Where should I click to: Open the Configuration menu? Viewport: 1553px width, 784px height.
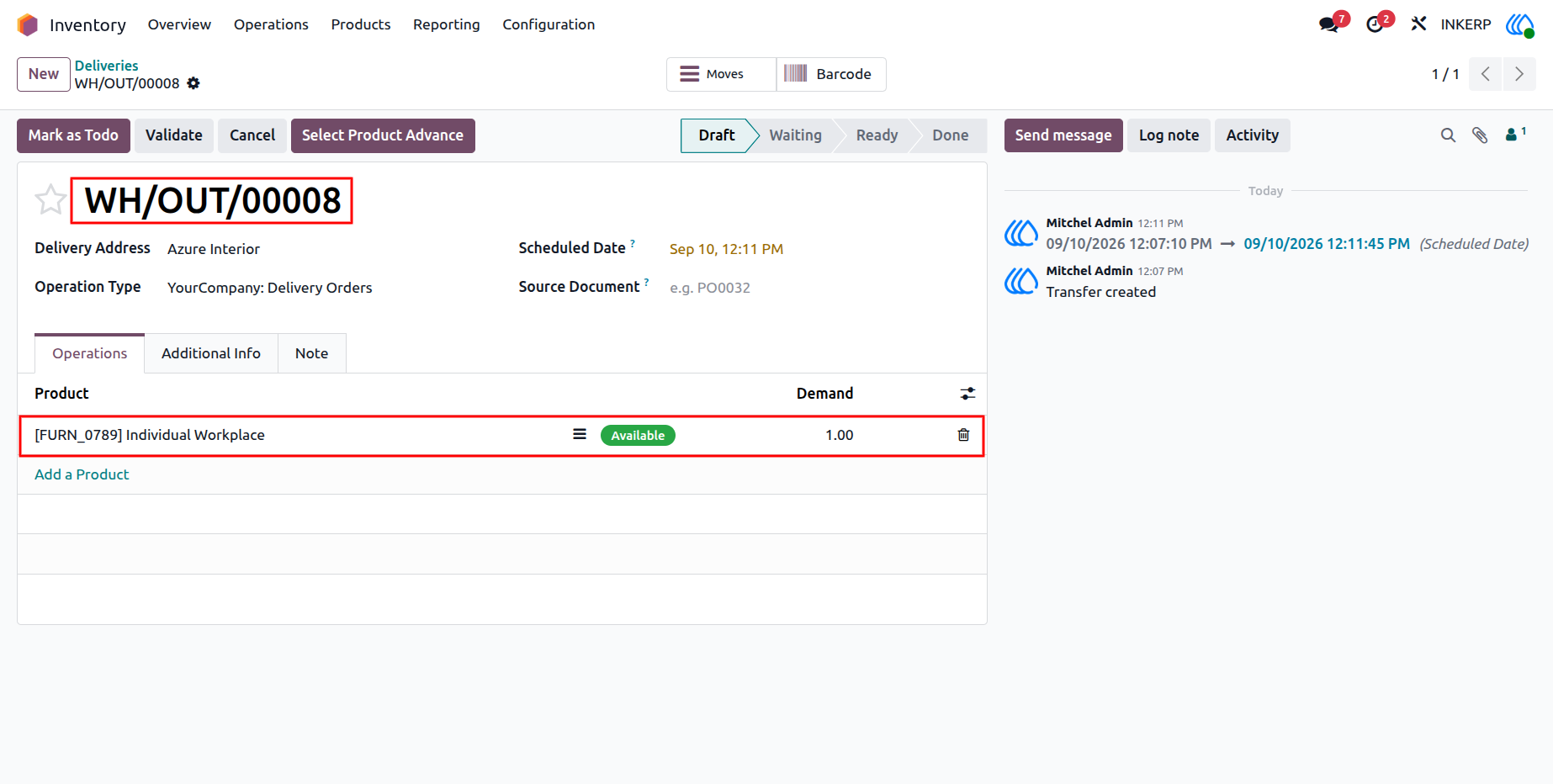pyautogui.click(x=549, y=24)
